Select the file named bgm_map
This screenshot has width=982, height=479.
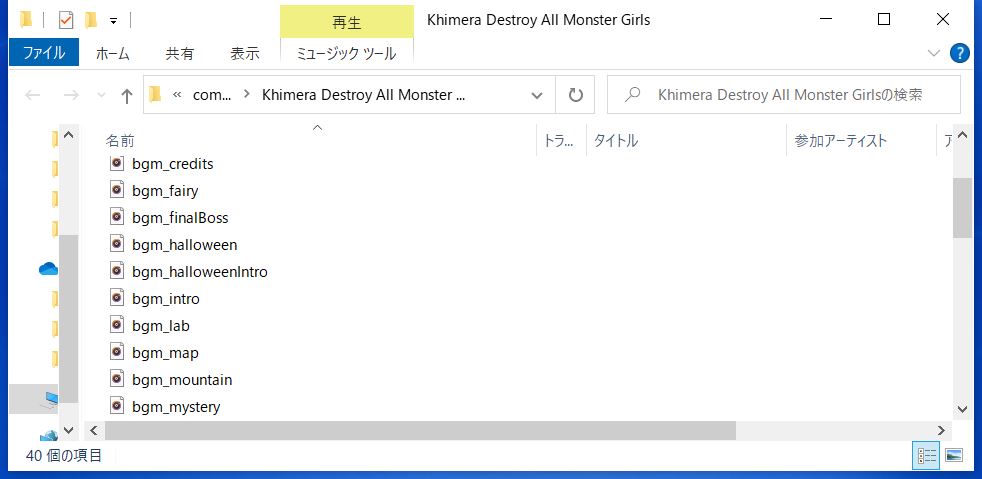coord(165,353)
